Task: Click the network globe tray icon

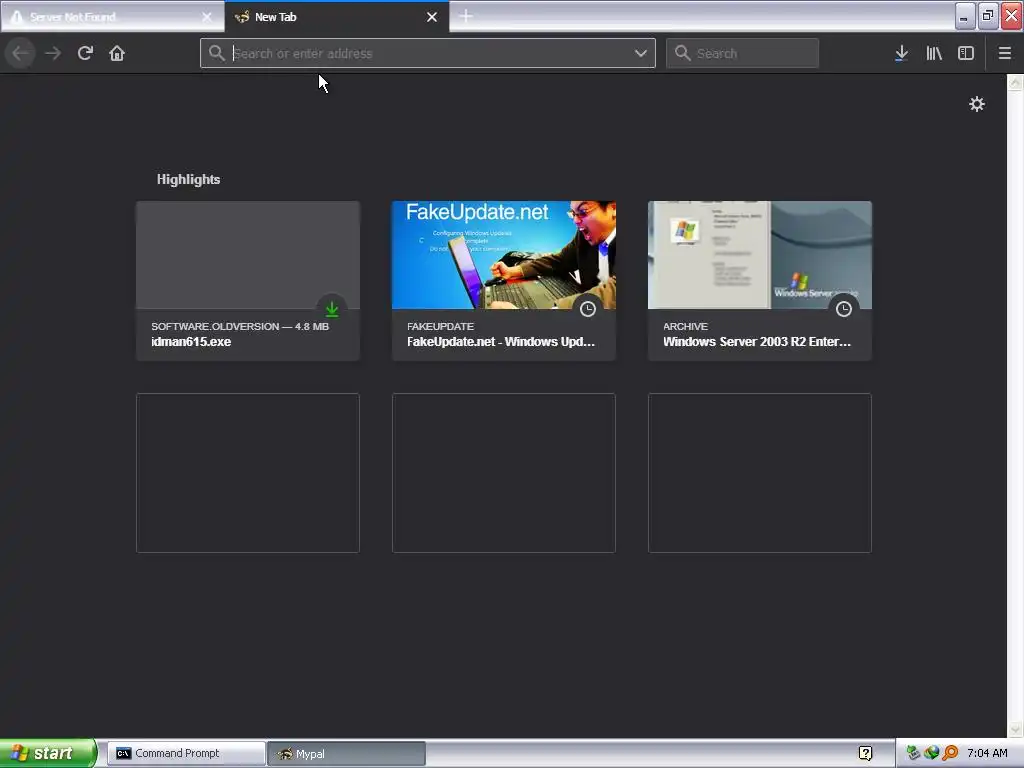Action: point(931,753)
